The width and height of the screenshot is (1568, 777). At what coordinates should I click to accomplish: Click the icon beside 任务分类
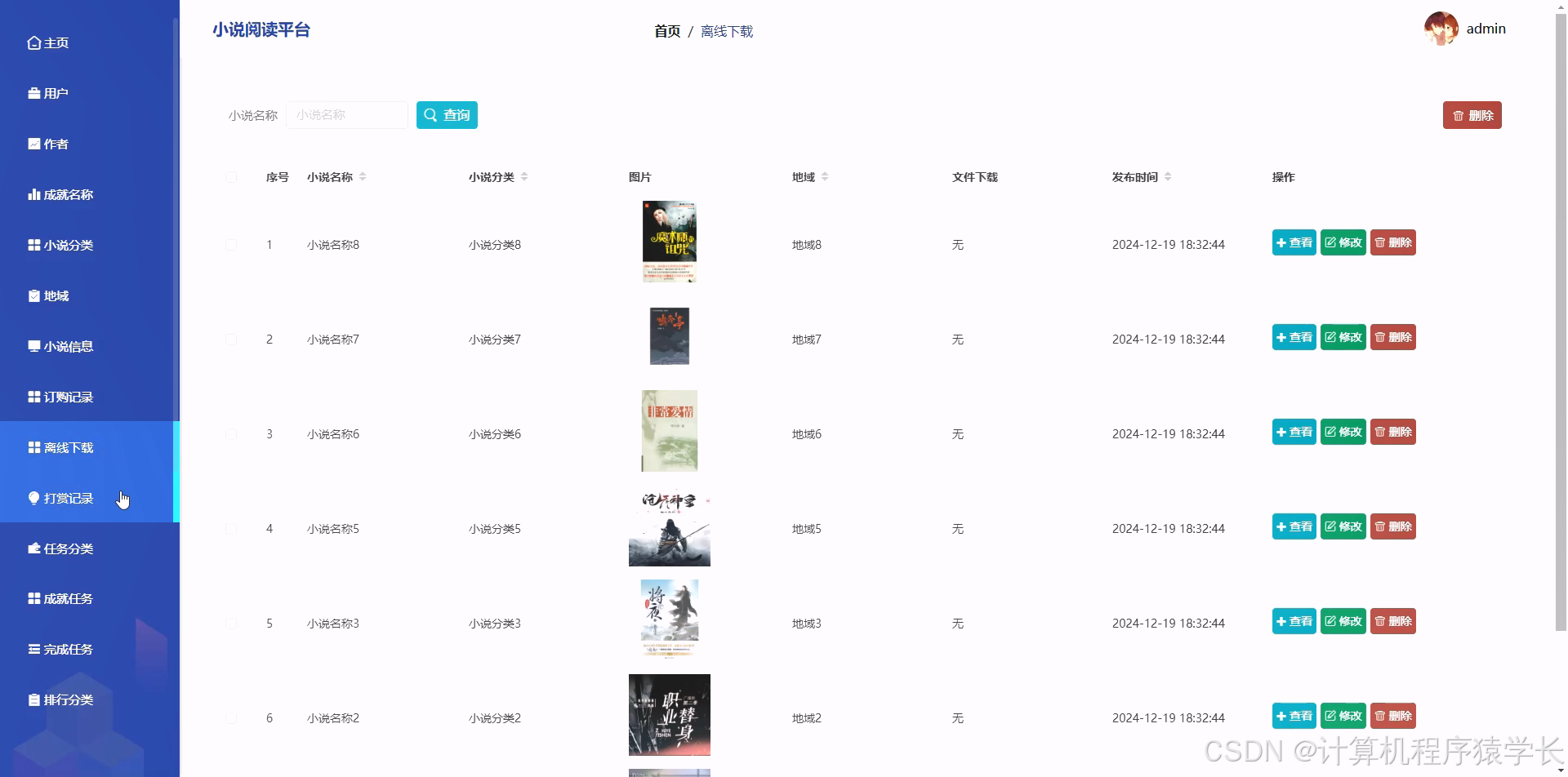point(33,549)
